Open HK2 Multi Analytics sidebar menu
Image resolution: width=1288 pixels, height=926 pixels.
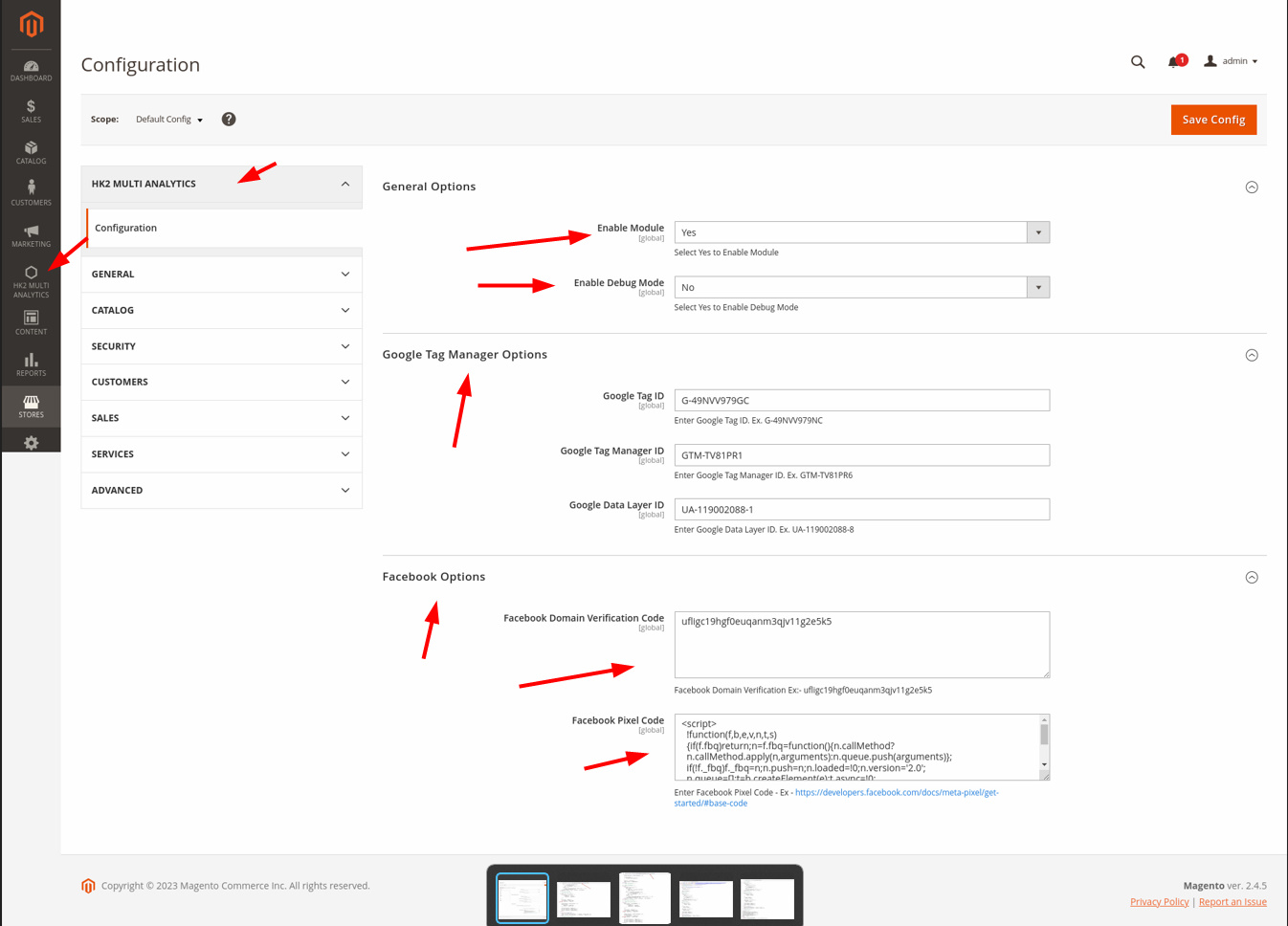32,282
